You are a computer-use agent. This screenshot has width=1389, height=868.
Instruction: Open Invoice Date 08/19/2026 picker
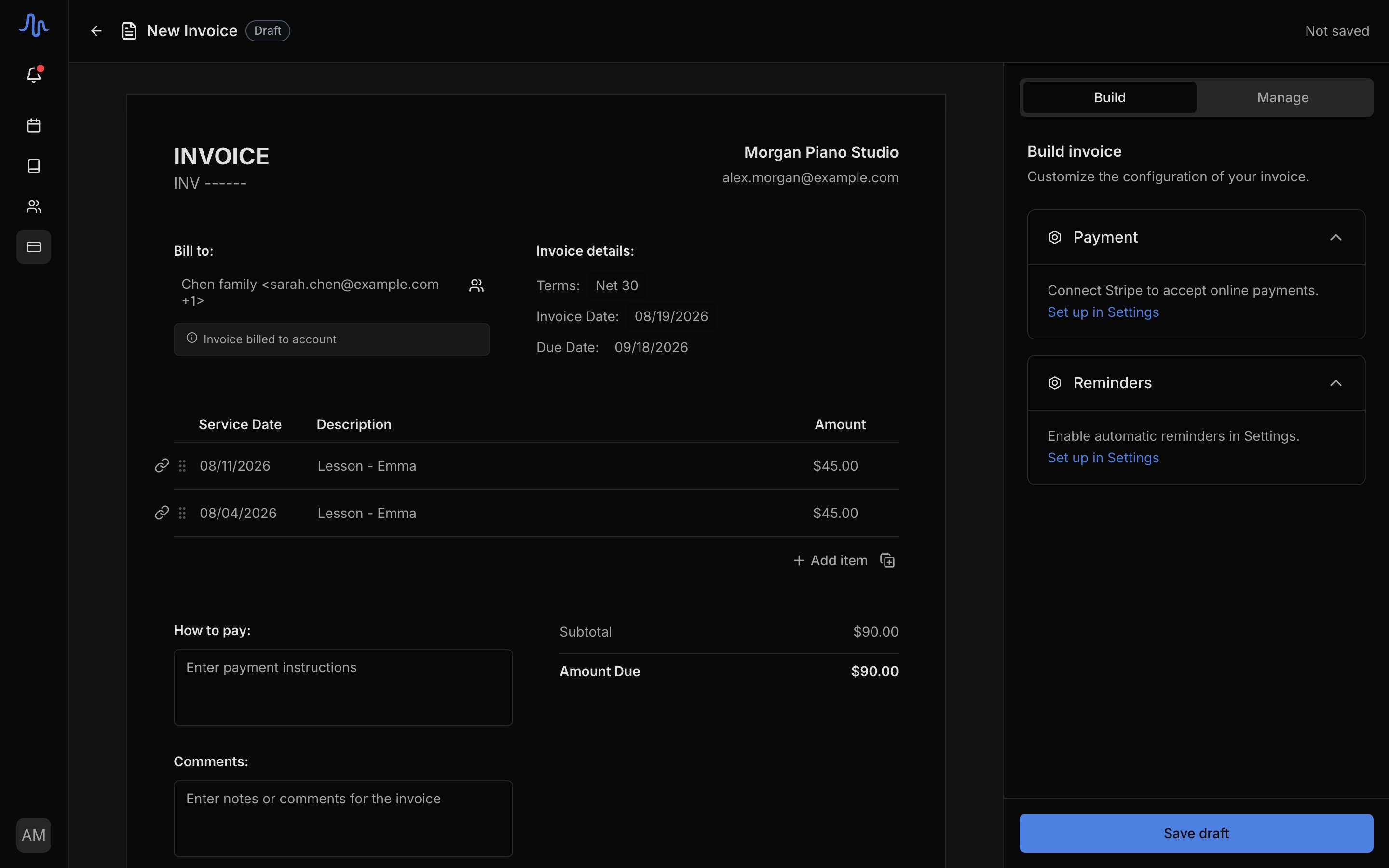671,316
